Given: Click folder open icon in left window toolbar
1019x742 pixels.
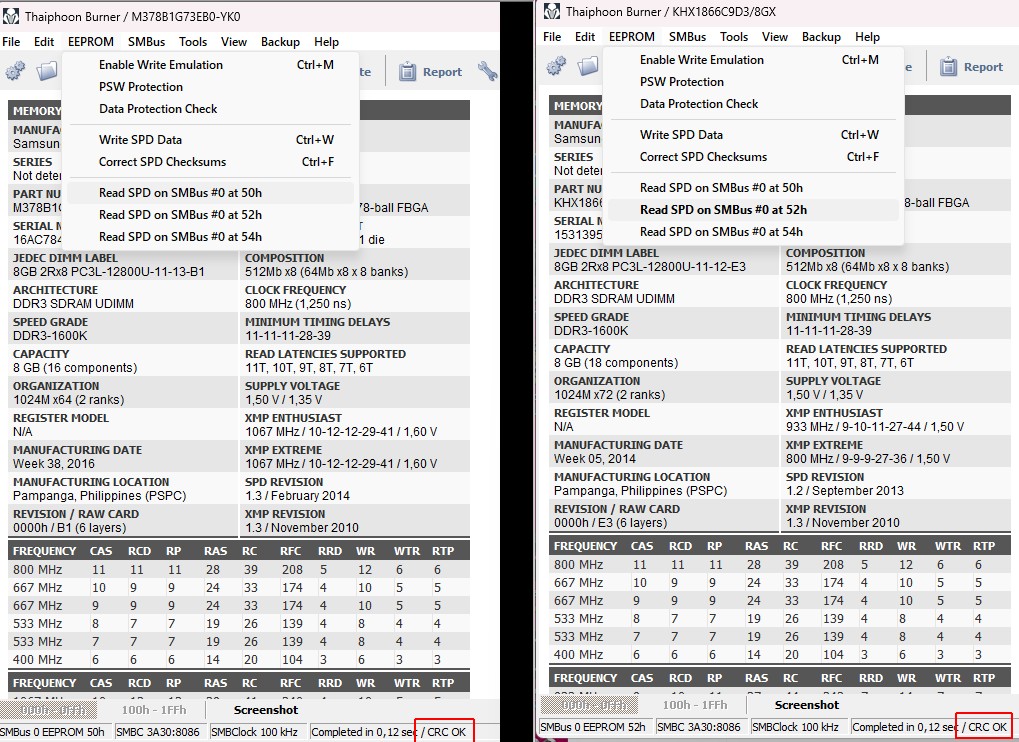Looking at the screenshot, I should tap(47, 70).
